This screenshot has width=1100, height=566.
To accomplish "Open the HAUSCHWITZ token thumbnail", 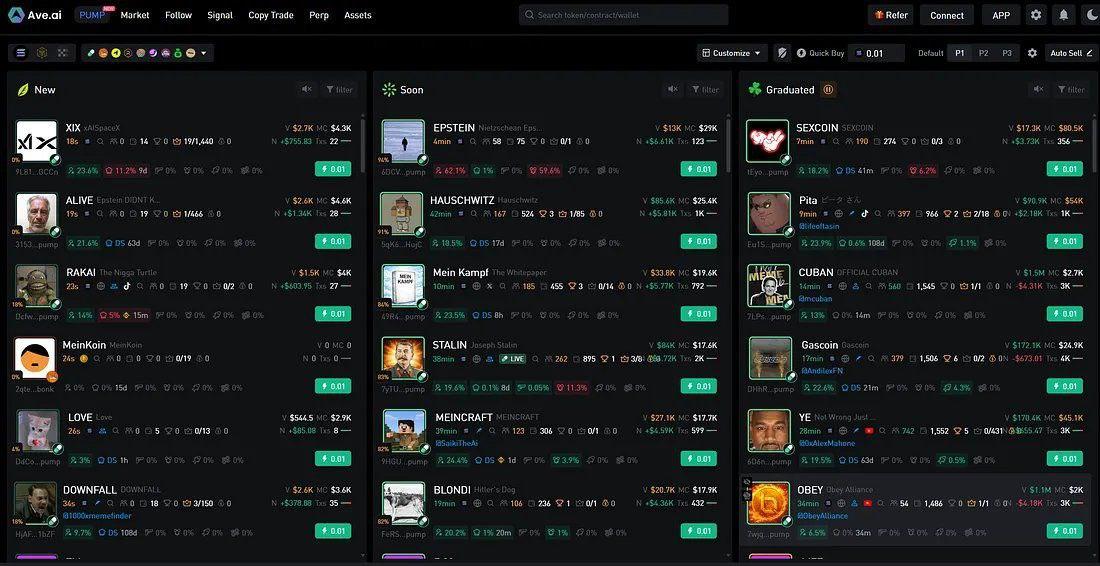I will (403, 213).
